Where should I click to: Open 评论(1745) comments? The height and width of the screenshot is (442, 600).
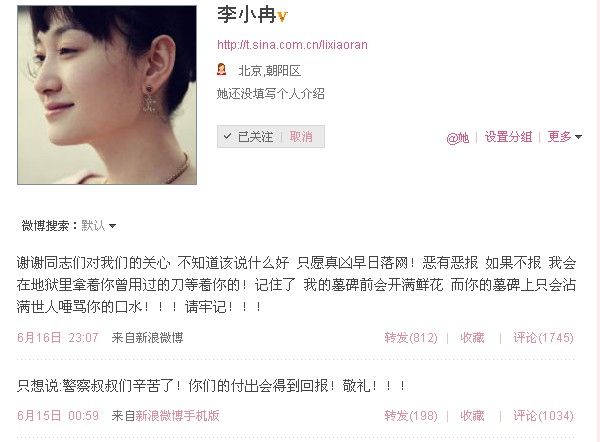(543, 338)
